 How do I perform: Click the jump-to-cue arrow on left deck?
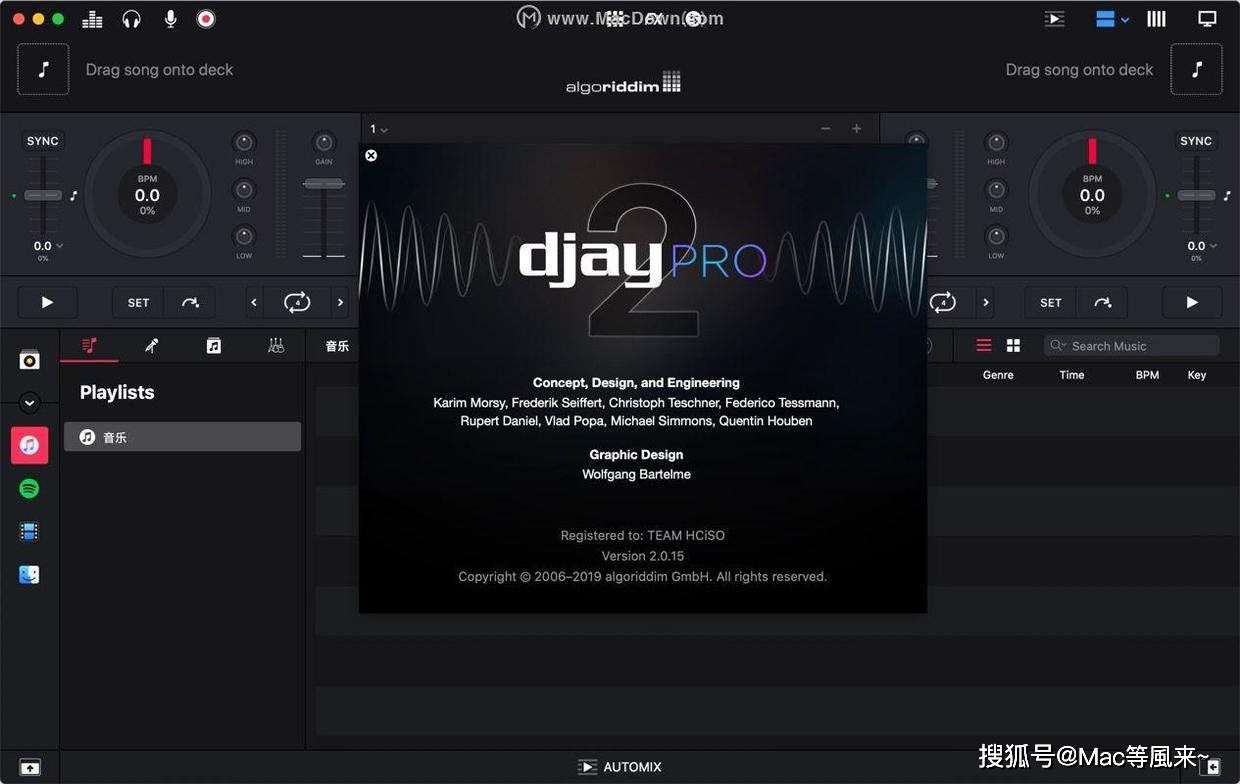tap(190, 302)
